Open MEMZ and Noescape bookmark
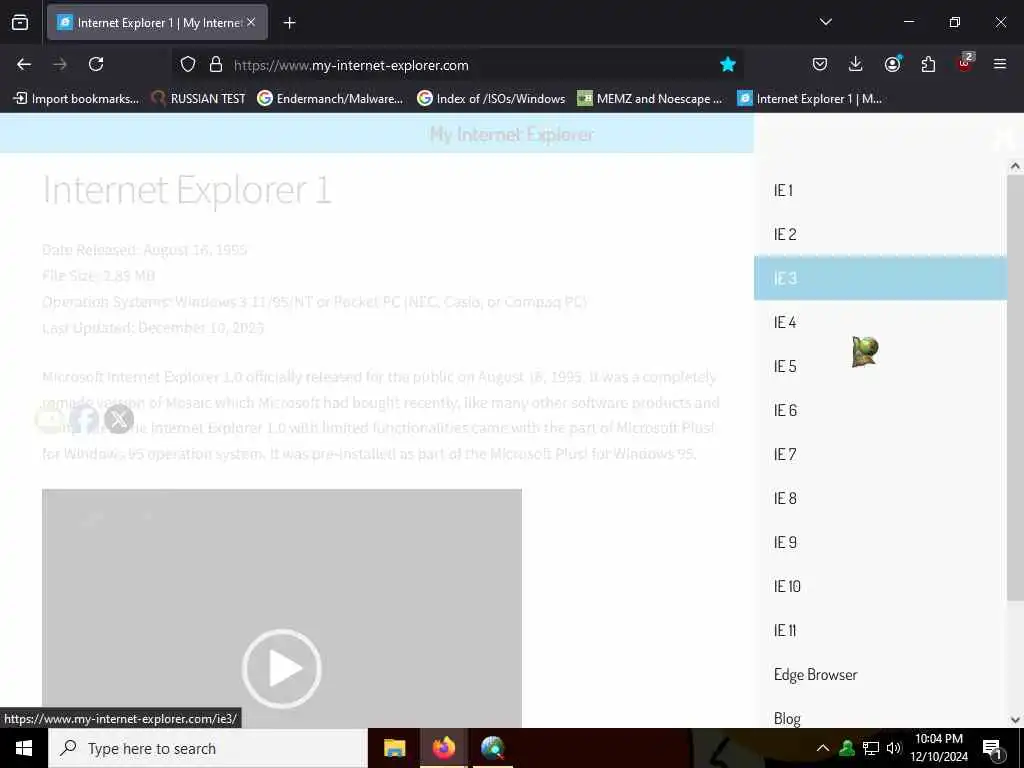The image size is (1024, 768). pos(650,99)
